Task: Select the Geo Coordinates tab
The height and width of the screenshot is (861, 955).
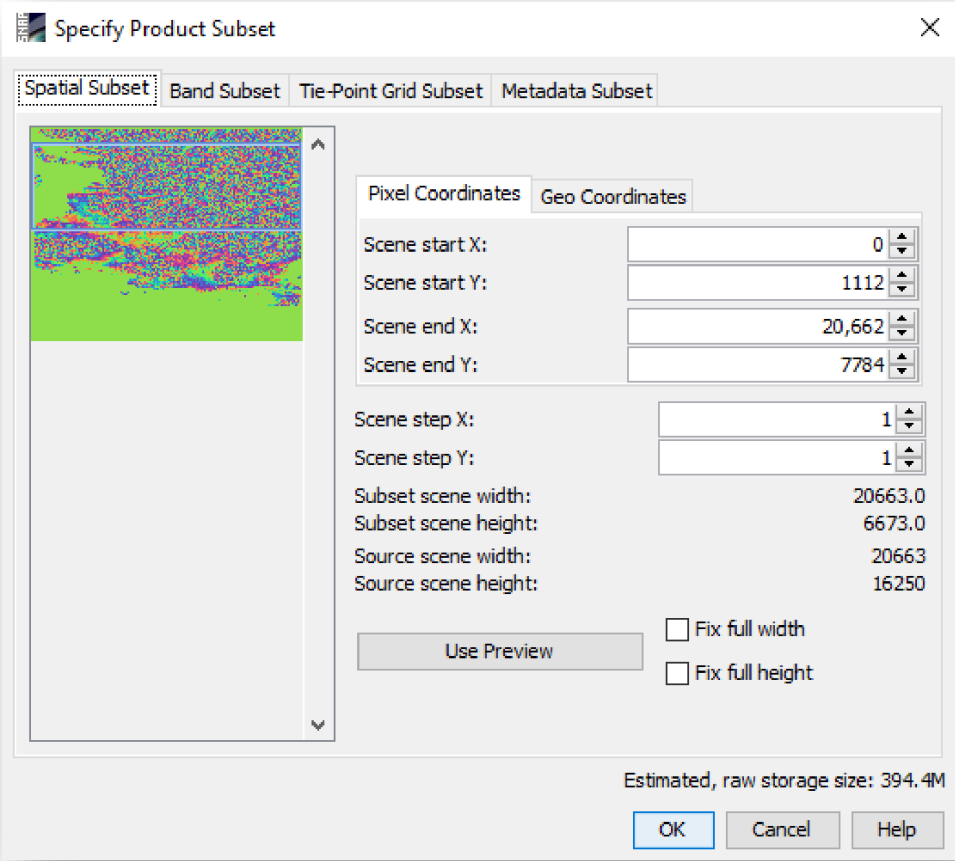Action: (613, 197)
